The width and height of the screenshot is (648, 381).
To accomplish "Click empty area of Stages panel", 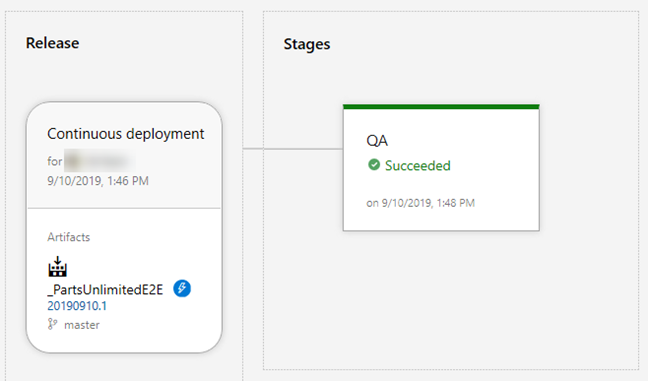I will pyautogui.click(x=455, y=302).
